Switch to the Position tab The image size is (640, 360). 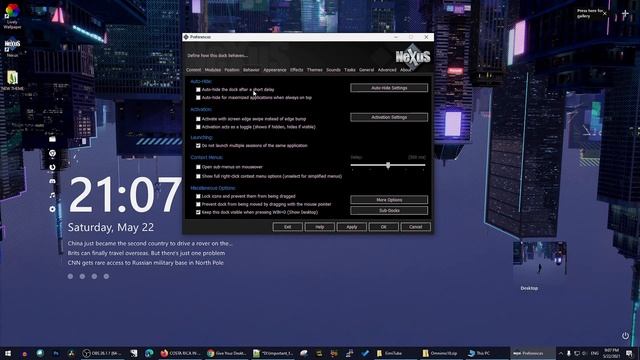click(232, 70)
